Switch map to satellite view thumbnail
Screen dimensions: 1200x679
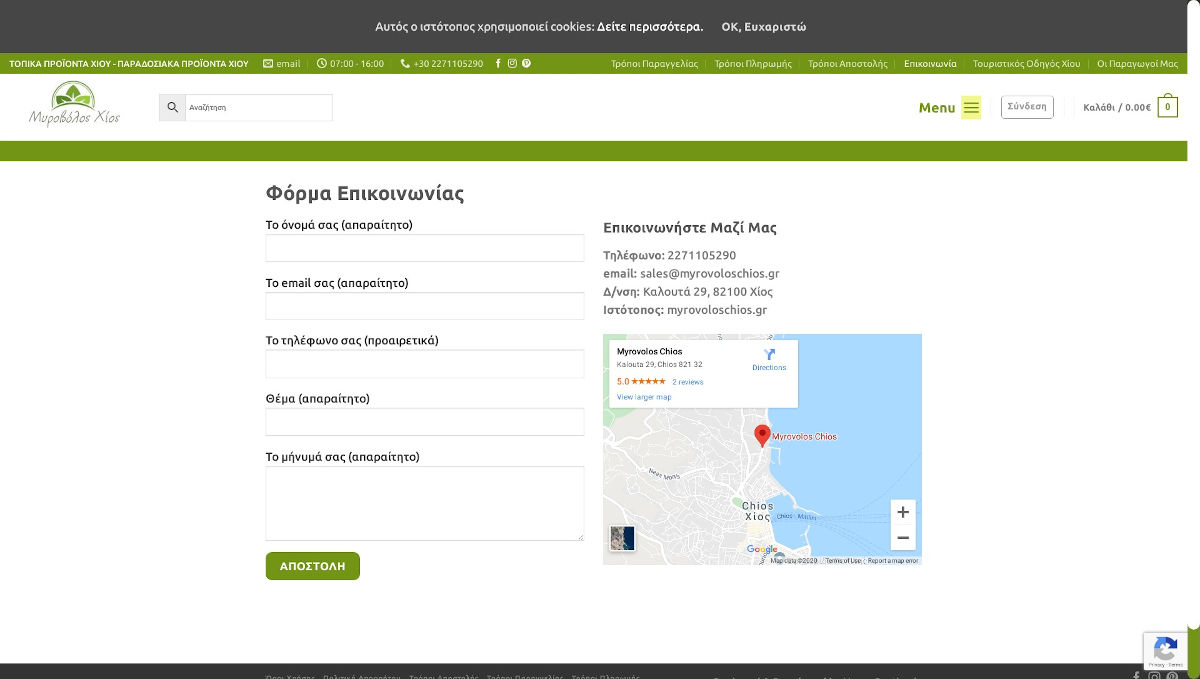click(622, 538)
